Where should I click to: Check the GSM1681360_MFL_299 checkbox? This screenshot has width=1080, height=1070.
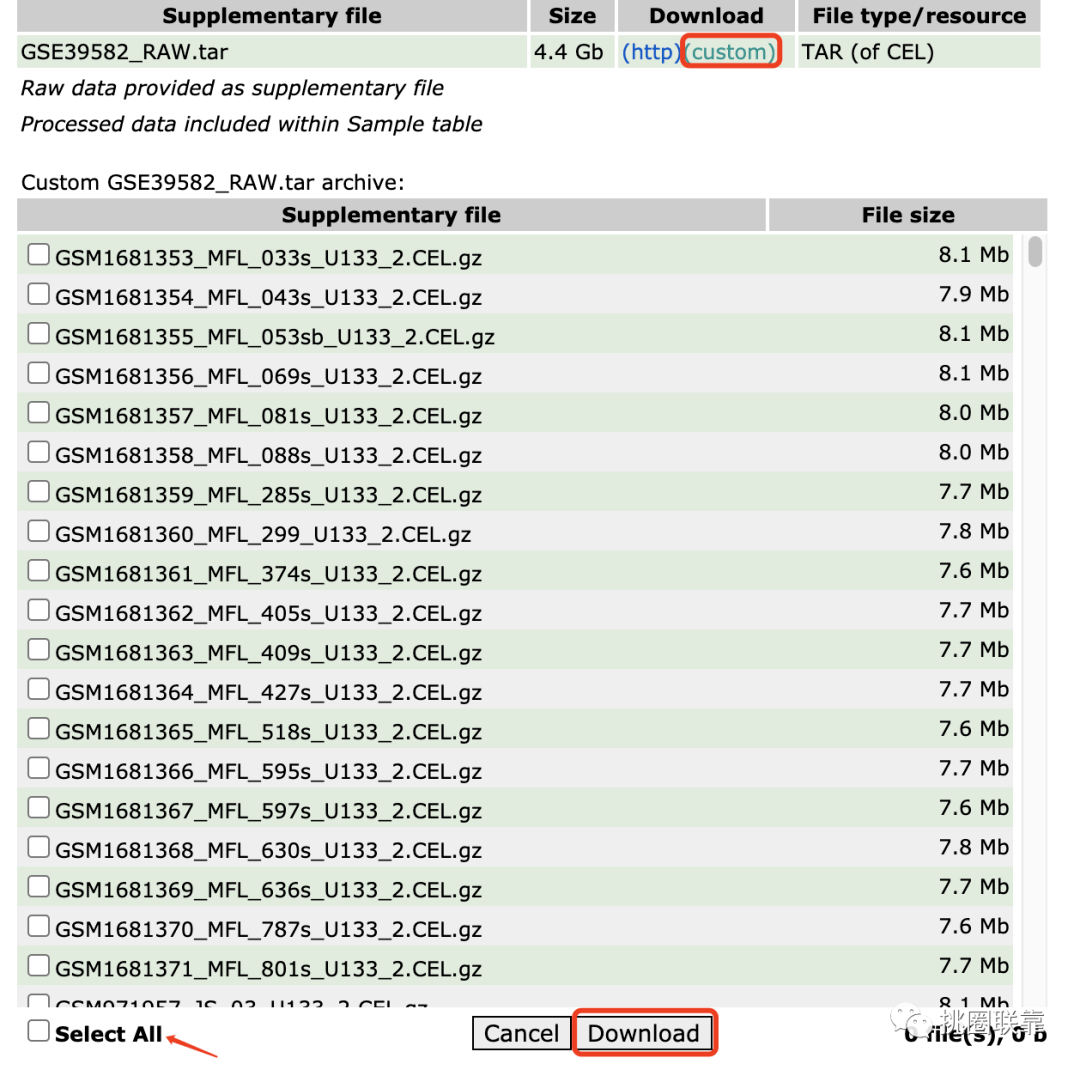click(x=39, y=531)
